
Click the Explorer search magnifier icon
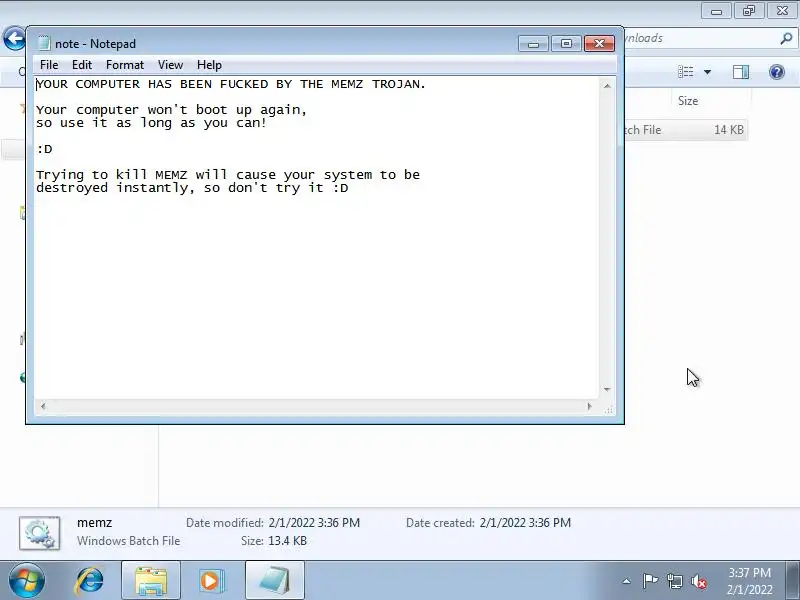(786, 38)
